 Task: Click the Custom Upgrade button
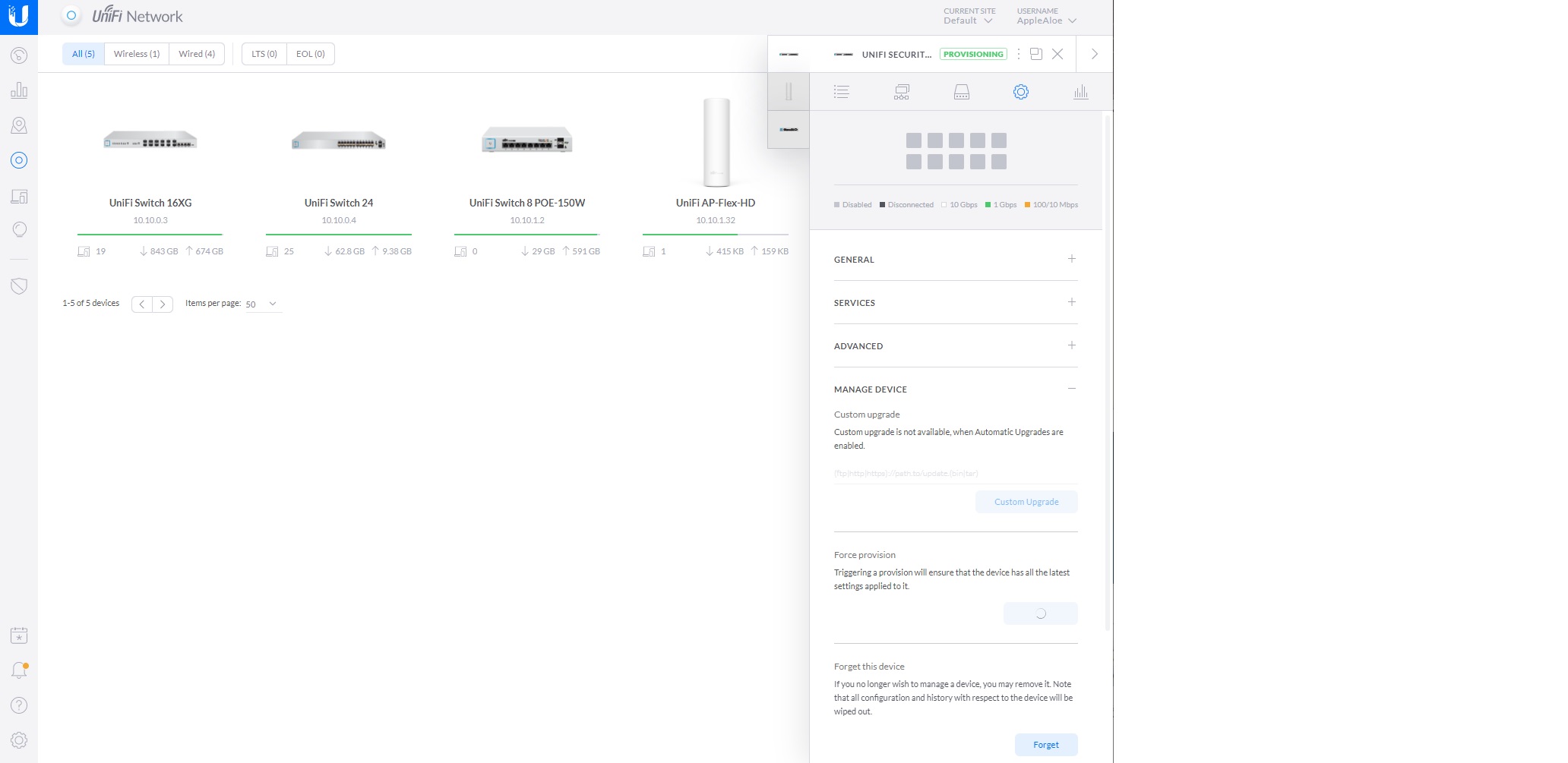[x=1026, y=502]
